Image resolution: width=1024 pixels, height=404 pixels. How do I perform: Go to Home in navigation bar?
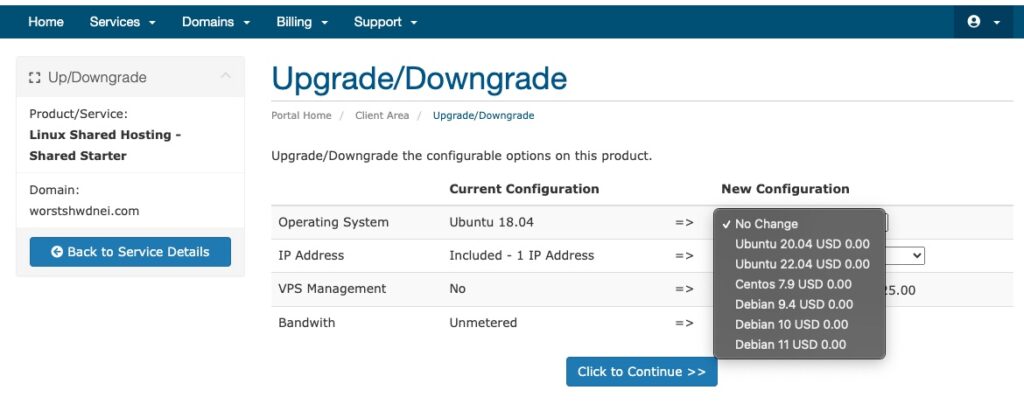tap(46, 22)
